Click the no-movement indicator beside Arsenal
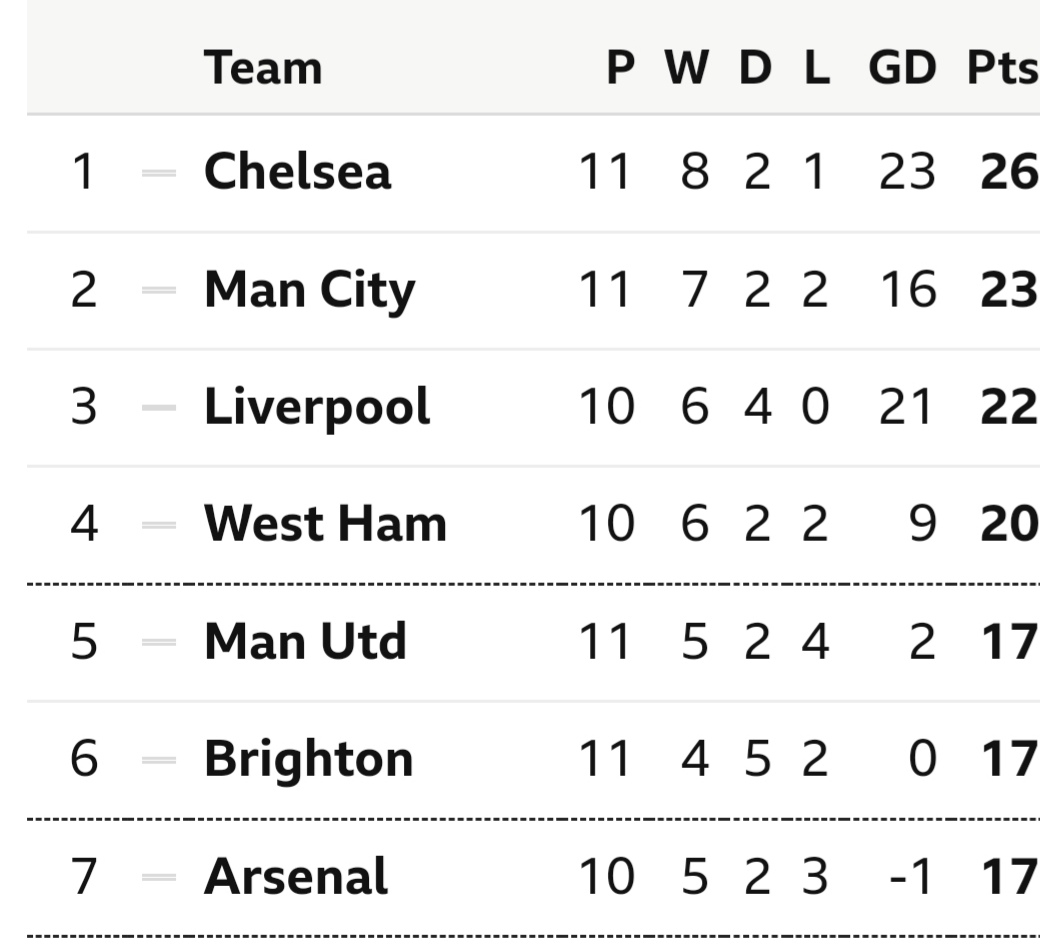This screenshot has height=950, width=1040. click(159, 877)
